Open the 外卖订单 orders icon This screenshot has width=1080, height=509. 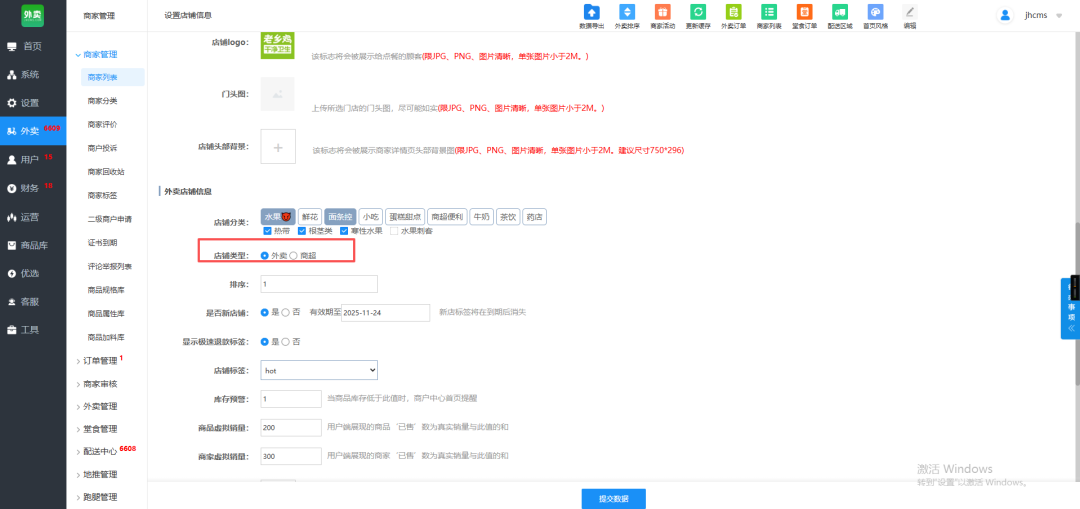click(x=733, y=13)
